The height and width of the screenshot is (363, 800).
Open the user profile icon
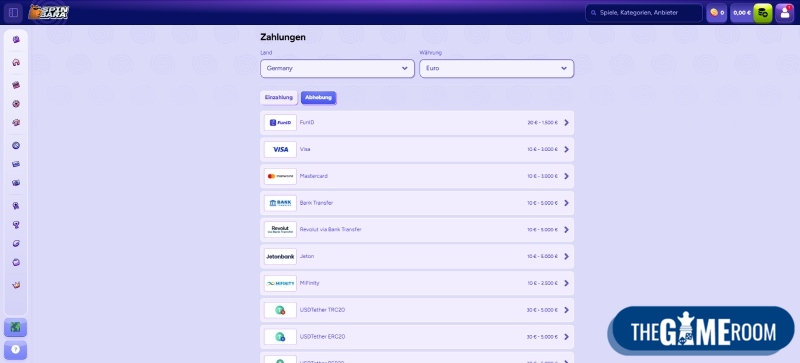pos(784,13)
